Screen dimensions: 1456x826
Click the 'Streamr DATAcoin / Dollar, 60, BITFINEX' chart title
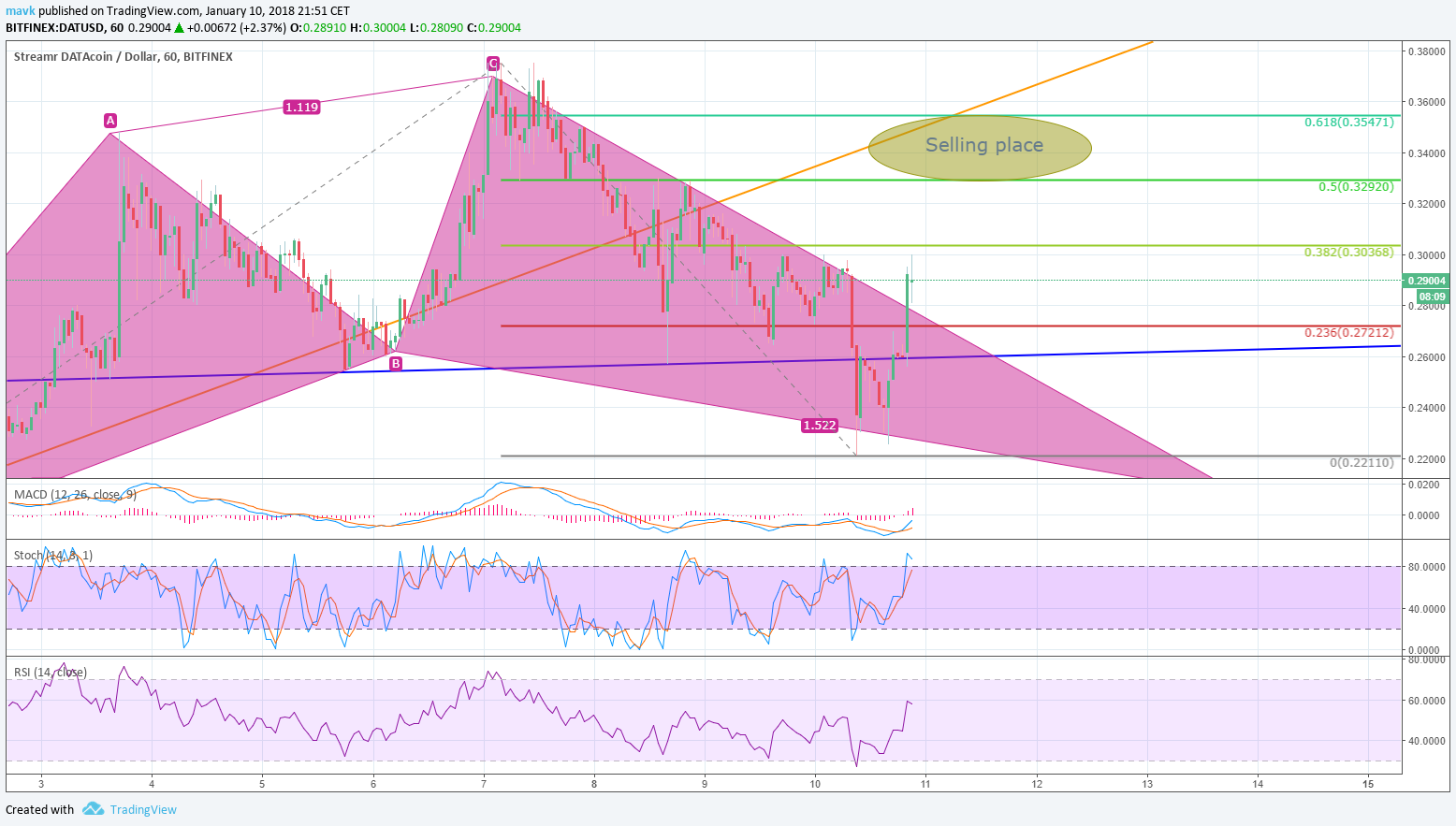coord(124,57)
